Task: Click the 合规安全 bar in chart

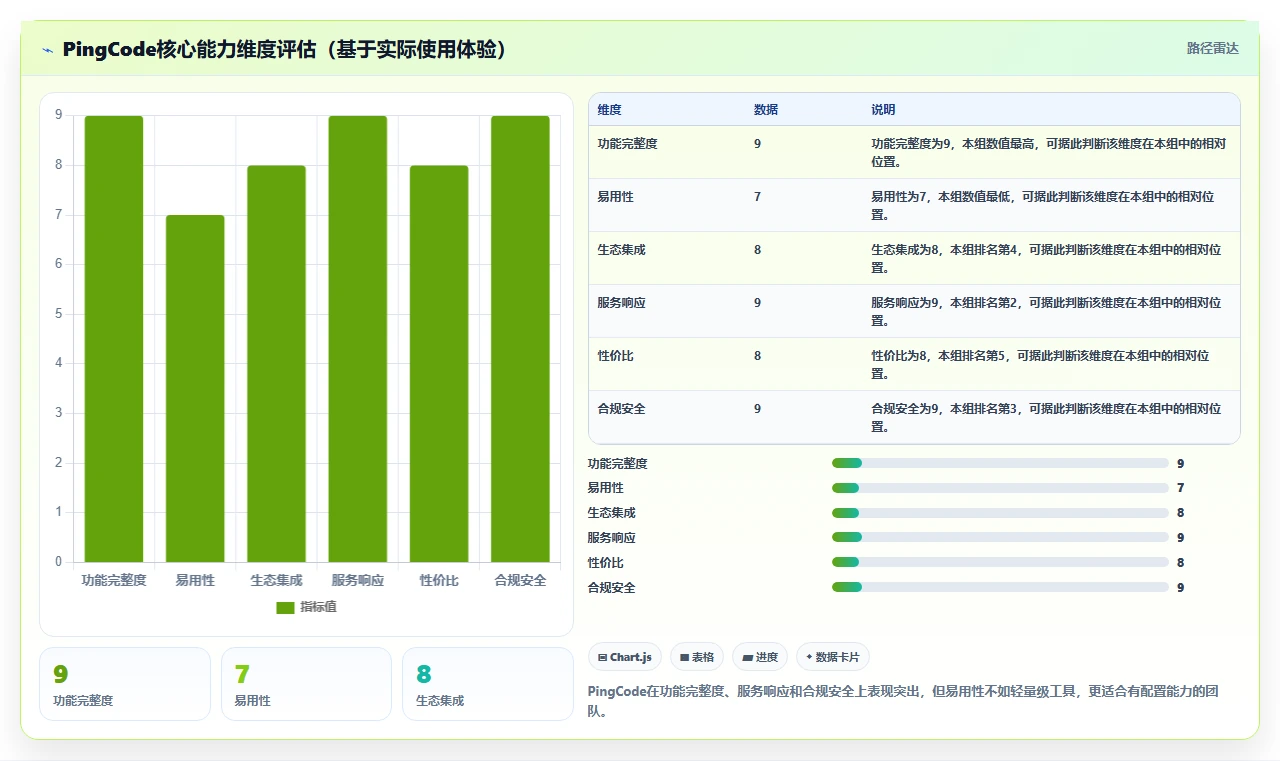Action: pos(521,339)
